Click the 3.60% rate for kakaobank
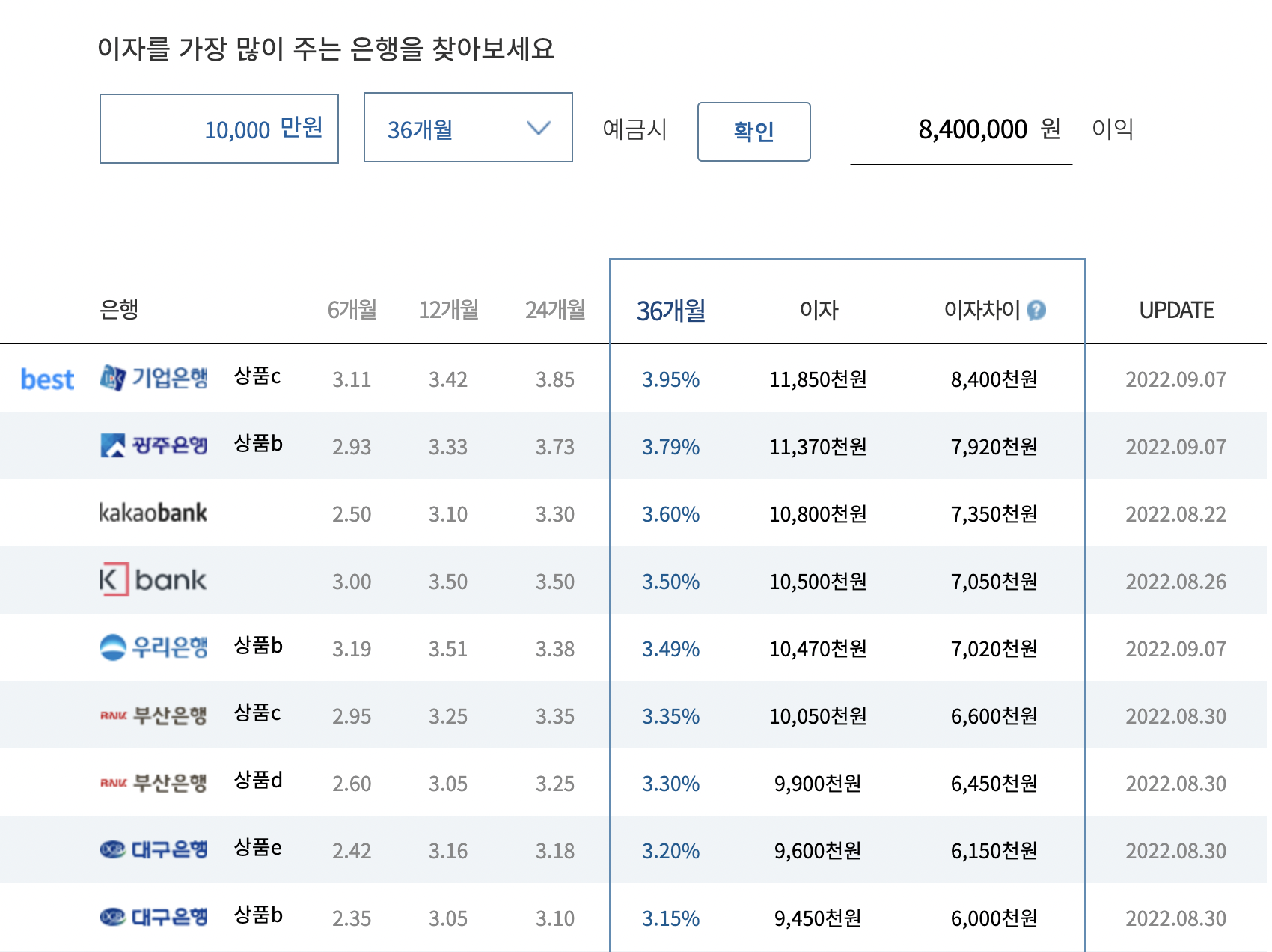 click(x=670, y=514)
